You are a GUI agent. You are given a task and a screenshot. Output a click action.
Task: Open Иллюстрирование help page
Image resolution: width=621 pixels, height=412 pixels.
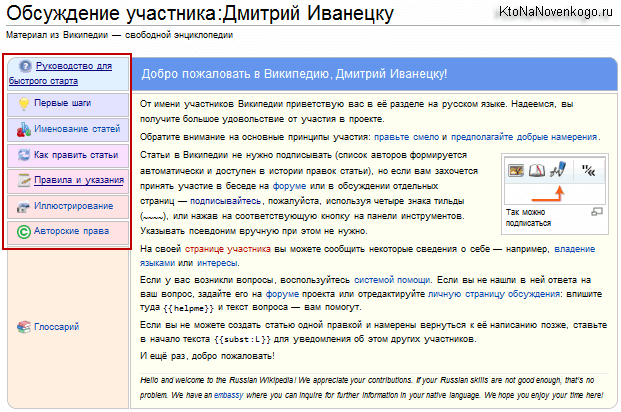point(74,206)
